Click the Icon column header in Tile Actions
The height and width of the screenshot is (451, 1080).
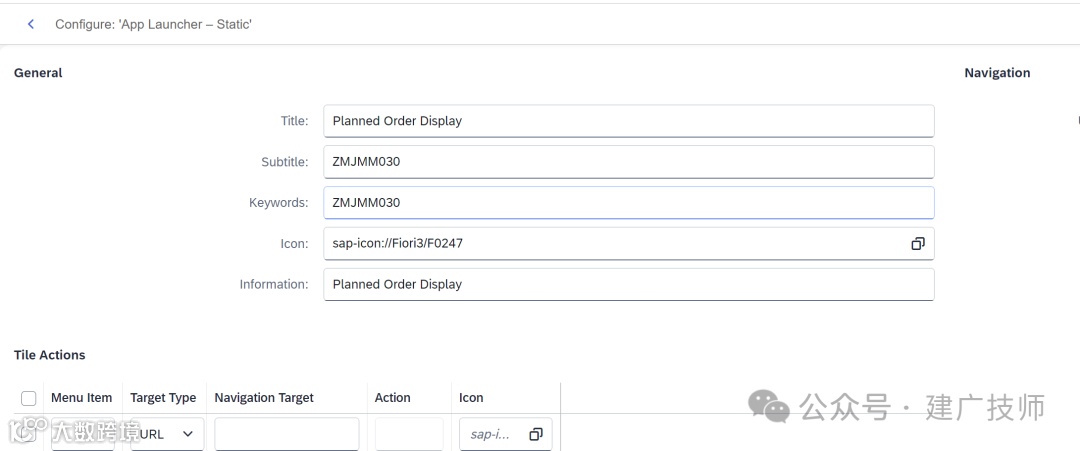[x=471, y=398]
